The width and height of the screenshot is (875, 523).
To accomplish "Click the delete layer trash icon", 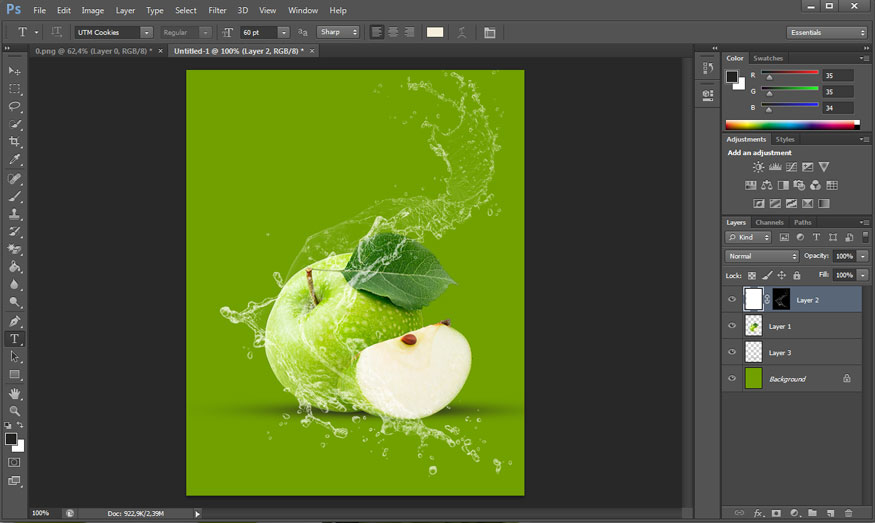I will pos(847,513).
